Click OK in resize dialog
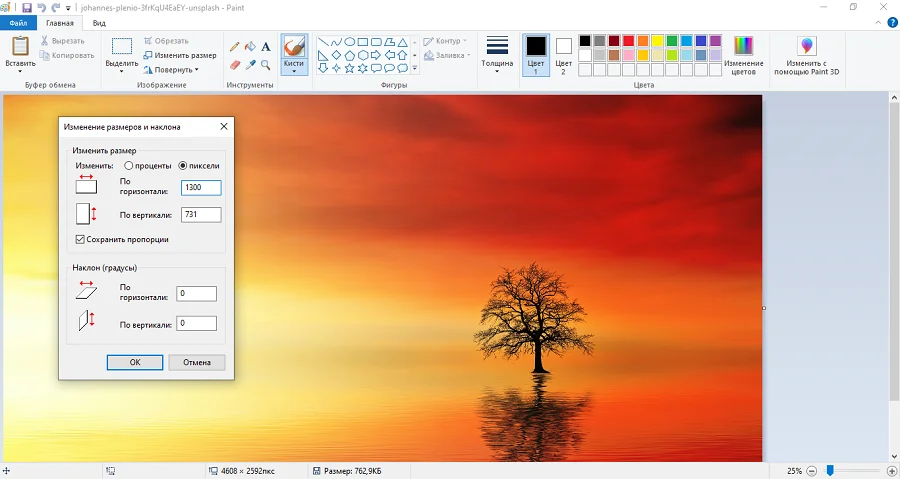 point(134,362)
